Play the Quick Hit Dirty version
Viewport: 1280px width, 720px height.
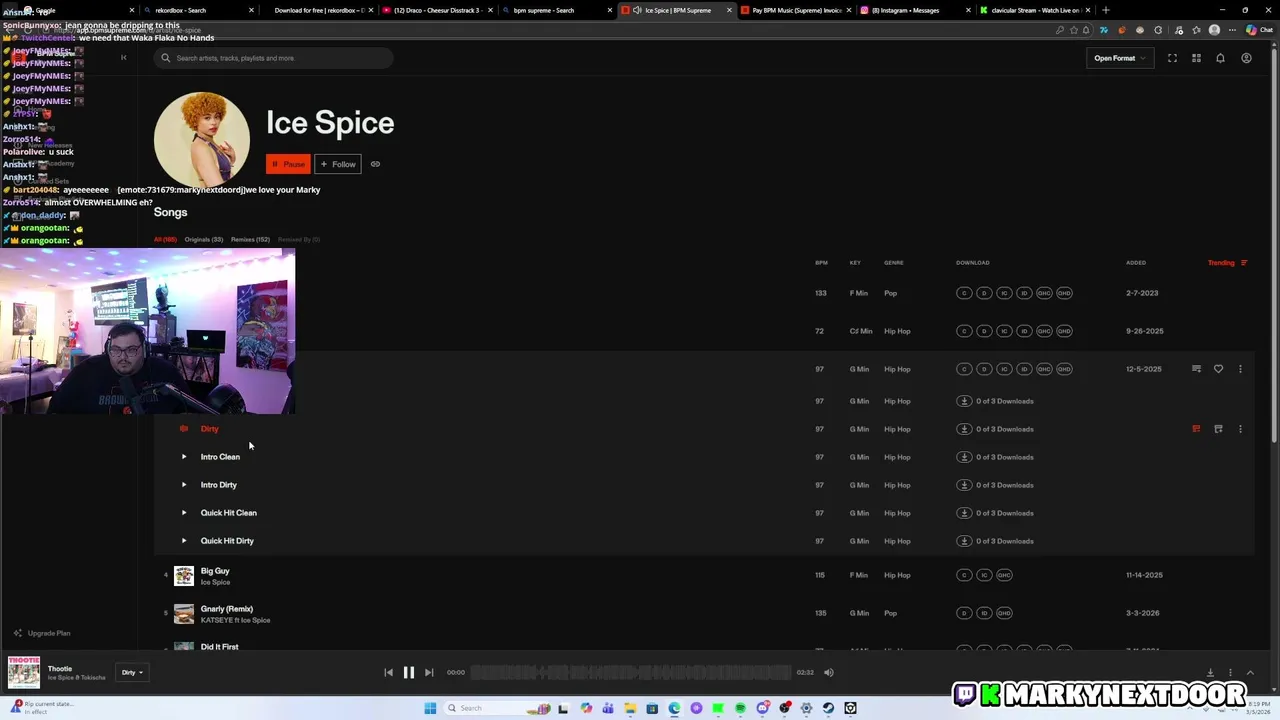[184, 541]
